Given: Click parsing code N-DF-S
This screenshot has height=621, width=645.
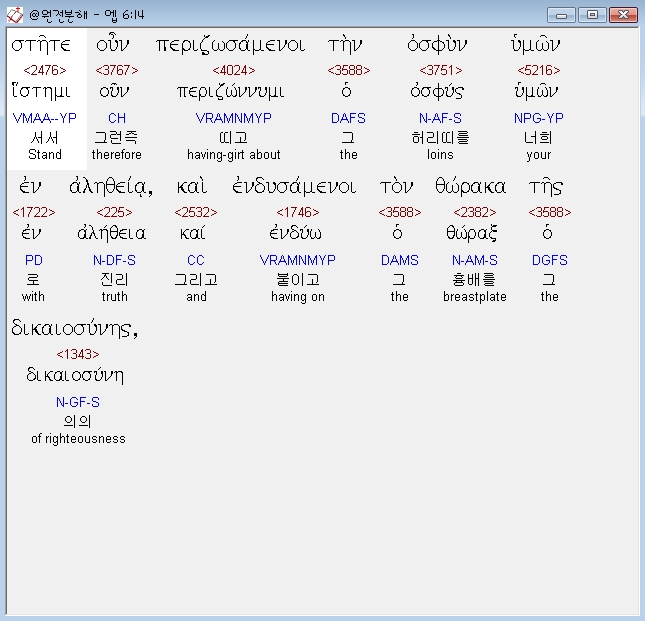Looking at the screenshot, I should pyautogui.click(x=114, y=260).
